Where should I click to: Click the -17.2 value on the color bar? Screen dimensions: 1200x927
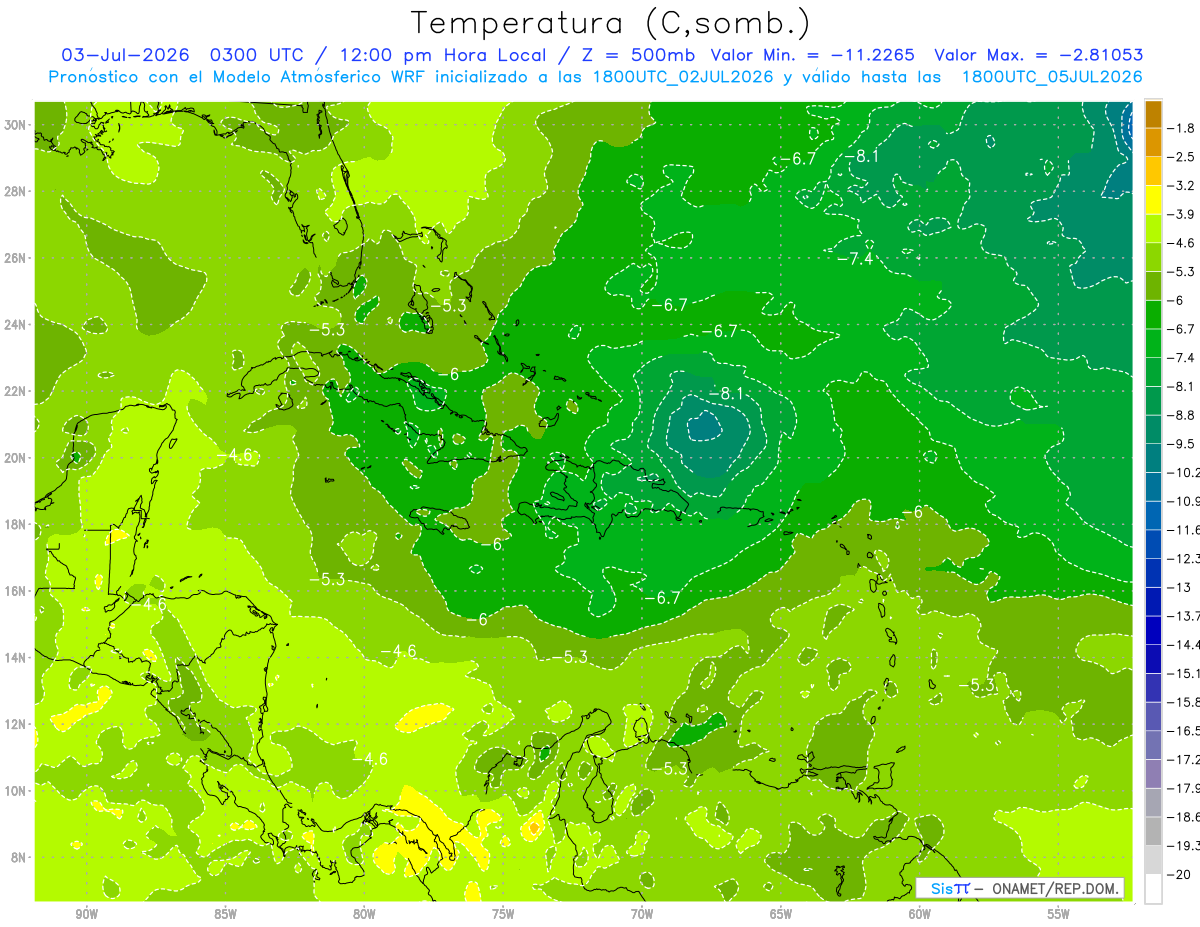tap(1184, 759)
